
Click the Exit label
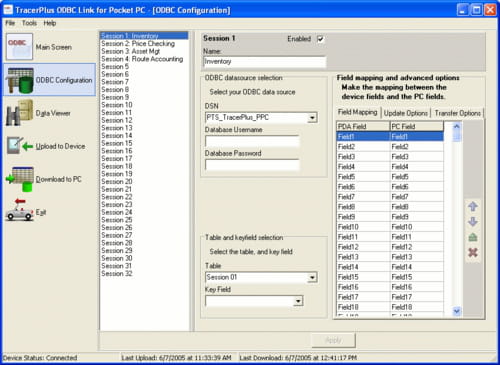(41, 212)
